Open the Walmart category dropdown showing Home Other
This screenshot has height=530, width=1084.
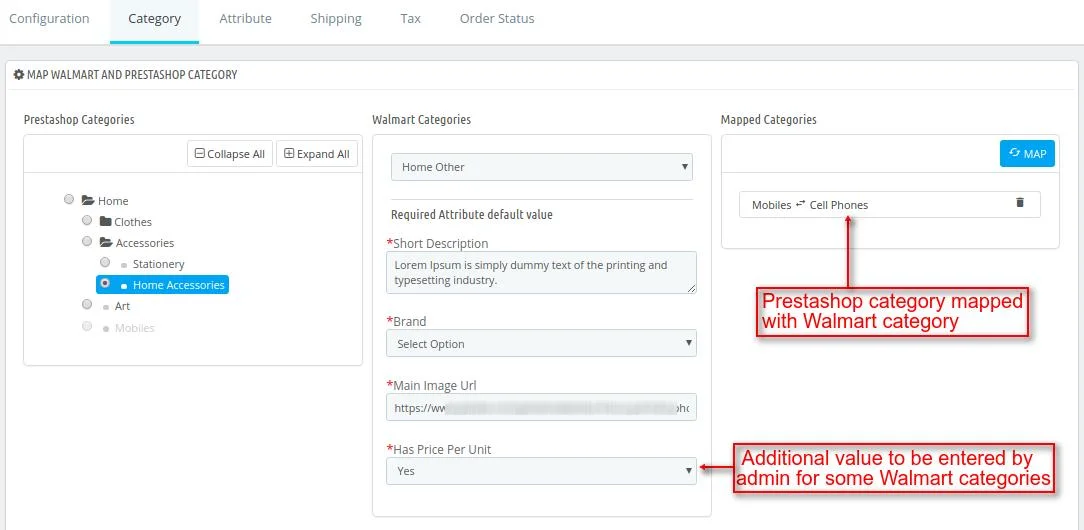click(541, 167)
